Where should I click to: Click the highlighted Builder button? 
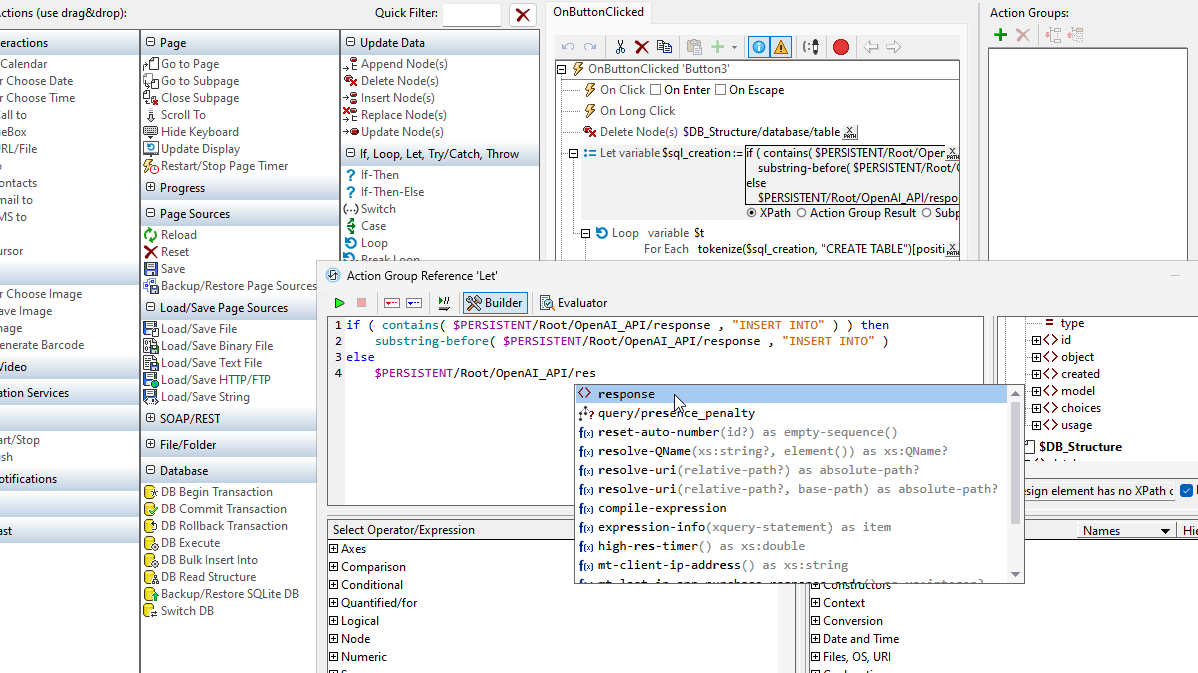pos(494,302)
